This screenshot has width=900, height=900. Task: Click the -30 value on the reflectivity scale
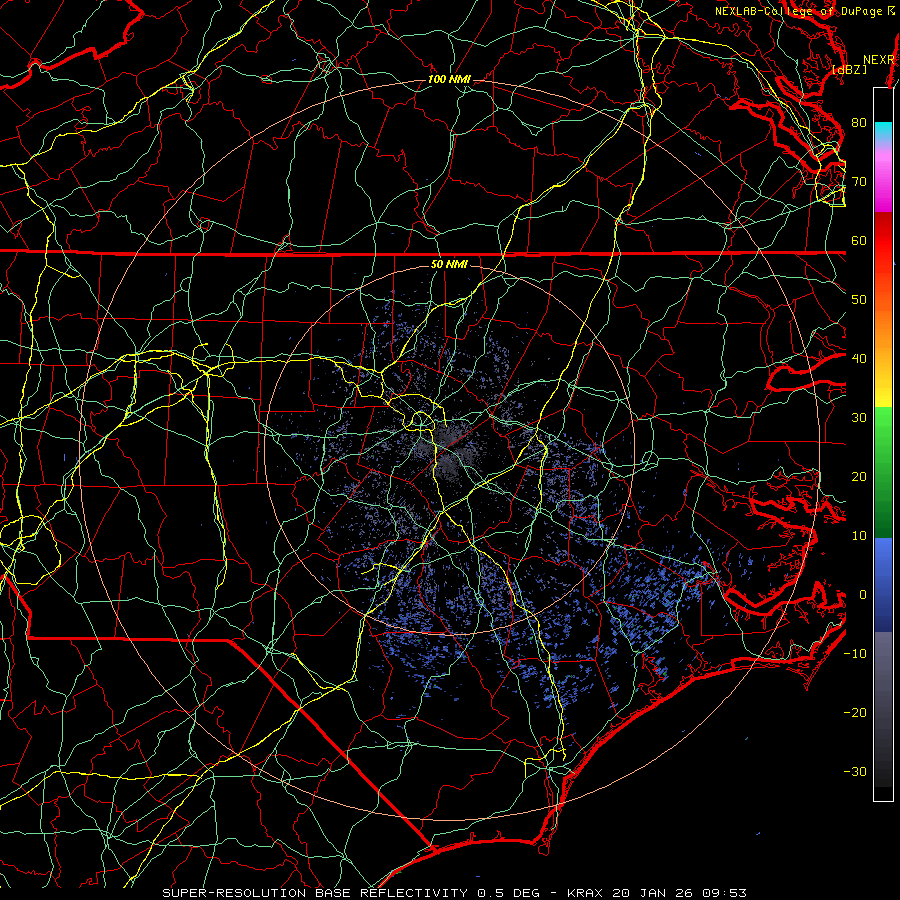855,772
